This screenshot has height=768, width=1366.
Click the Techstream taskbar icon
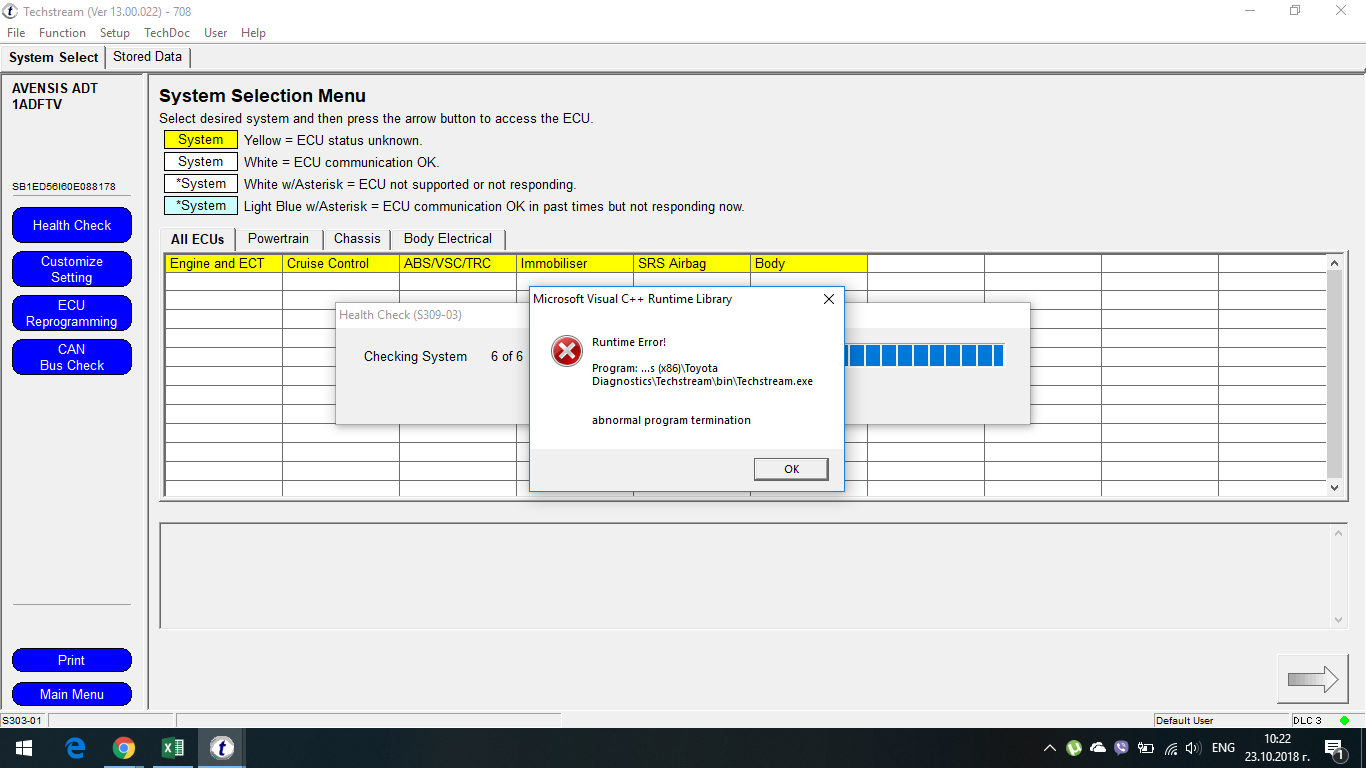(x=222, y=748)
